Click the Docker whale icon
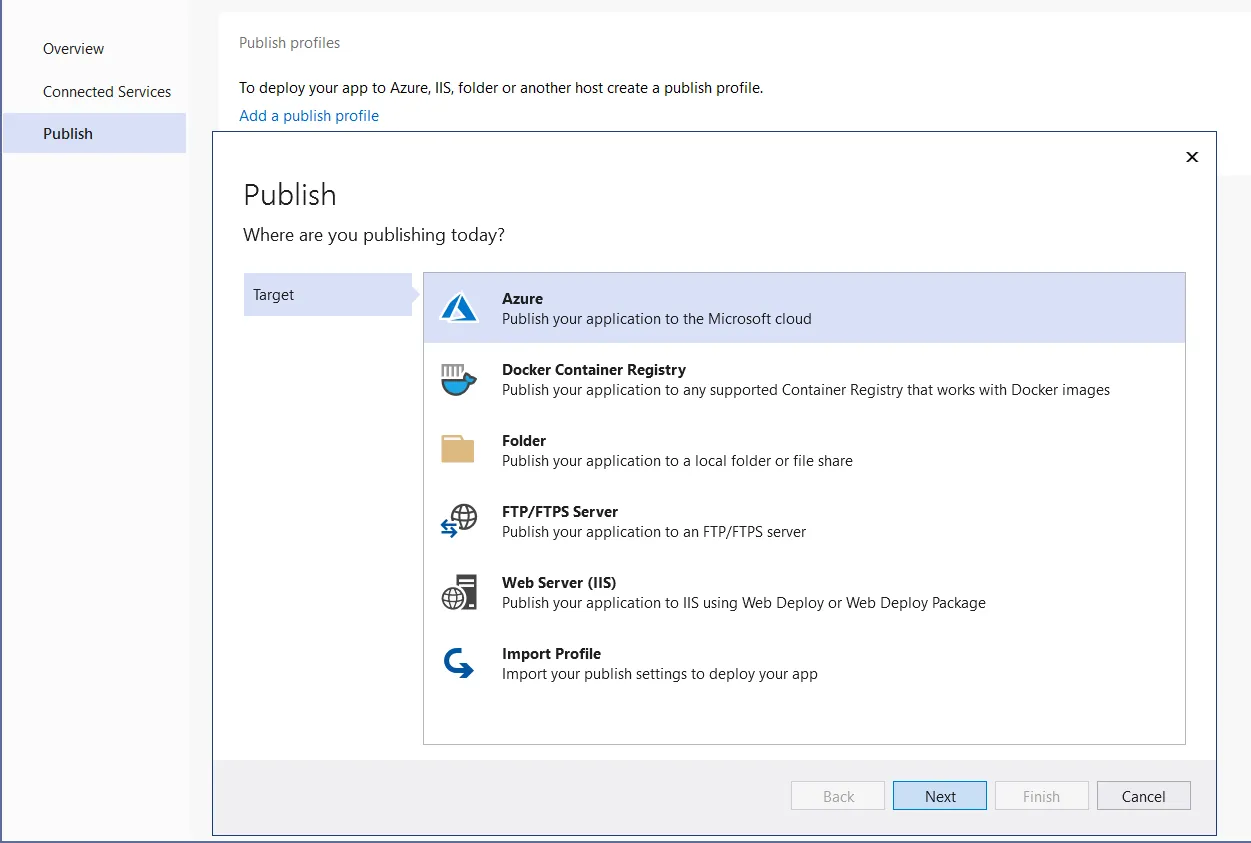Screen dimensions: 1251x843 coord(459,379)
